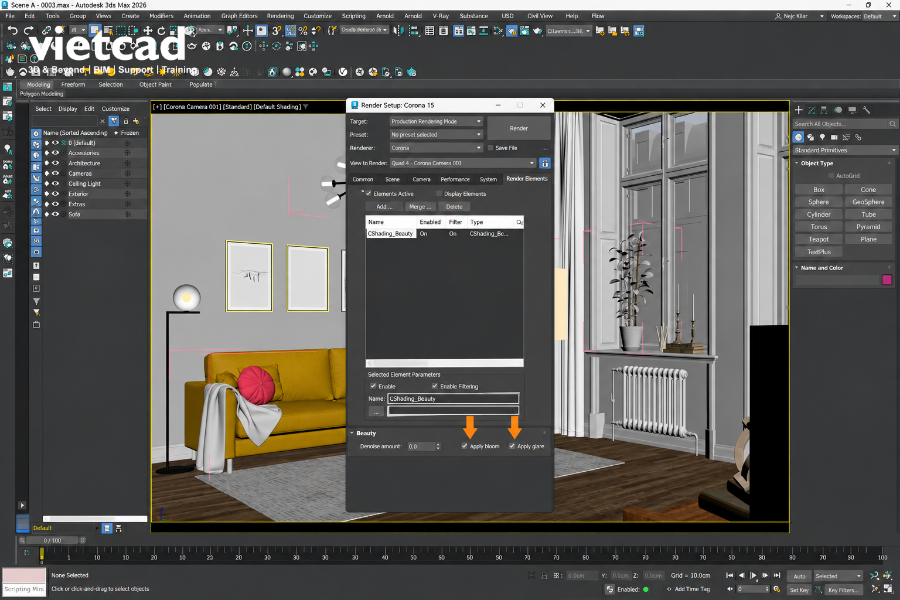Go to the start frame
Image resolution: width=900 pixels, height=600 pixels.
(x=730, y=575)
